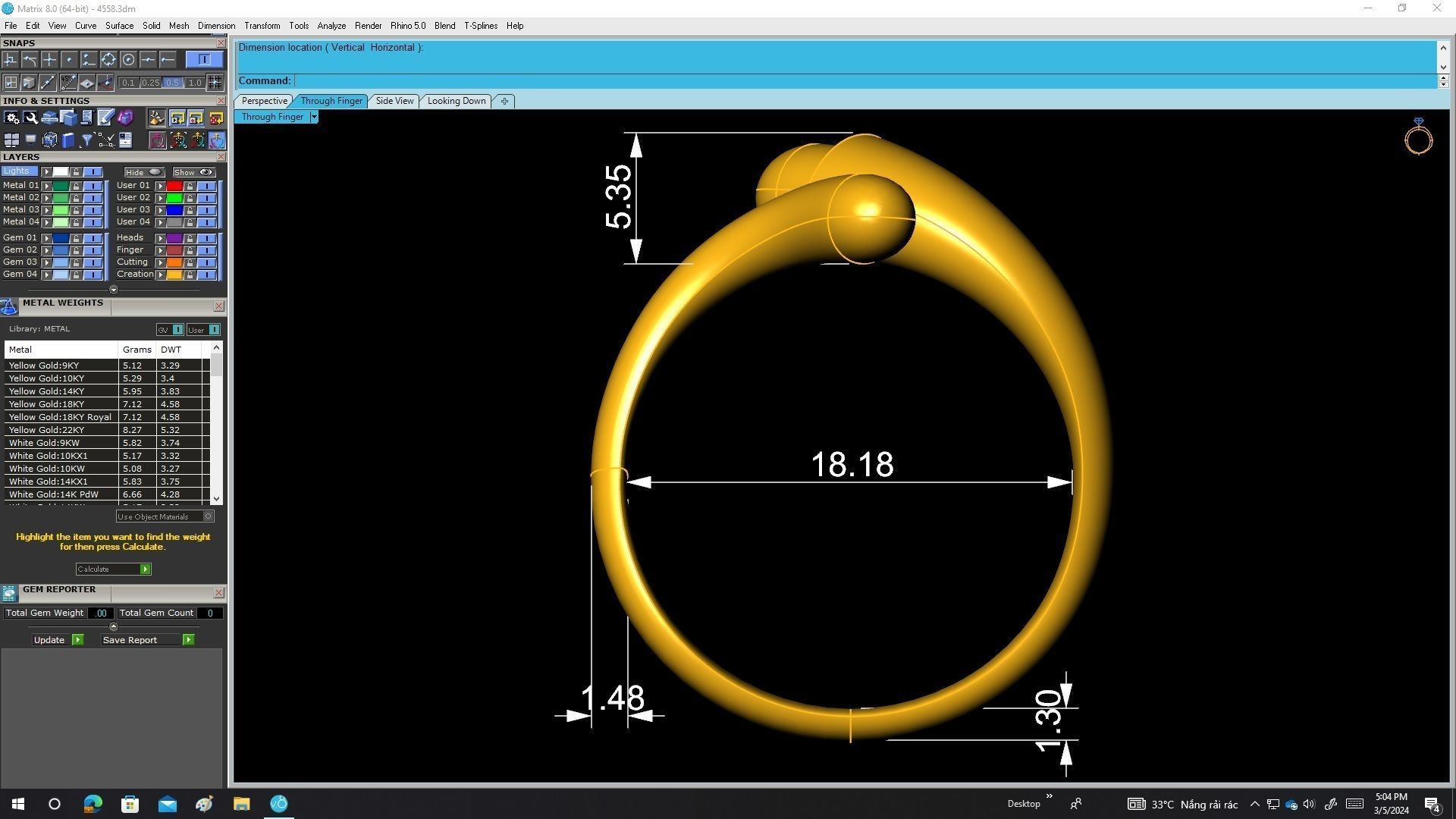Screen dimensions: 1456x819
Task: Click the 45 degree angle snap icon
Action: click(x=68, y=82)
